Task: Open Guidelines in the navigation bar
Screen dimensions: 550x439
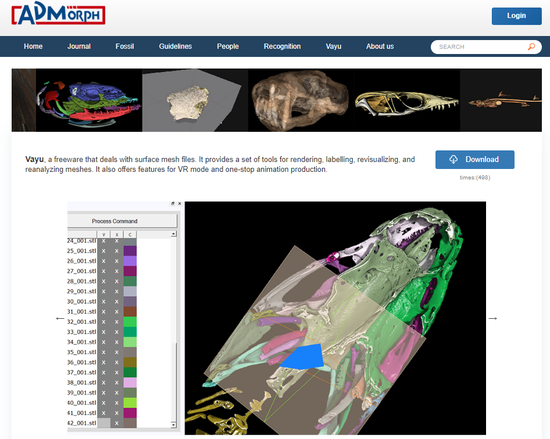Action: pos(175,46)
